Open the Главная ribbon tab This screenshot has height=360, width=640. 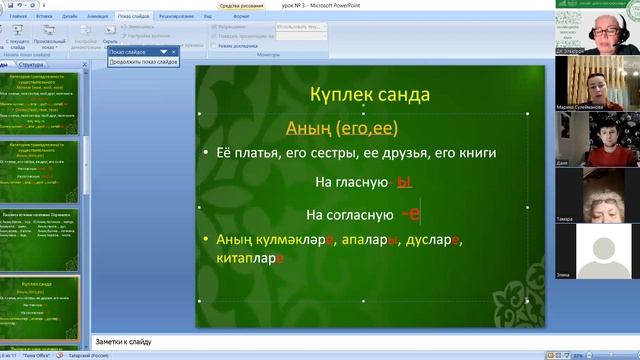pos(18,16)
